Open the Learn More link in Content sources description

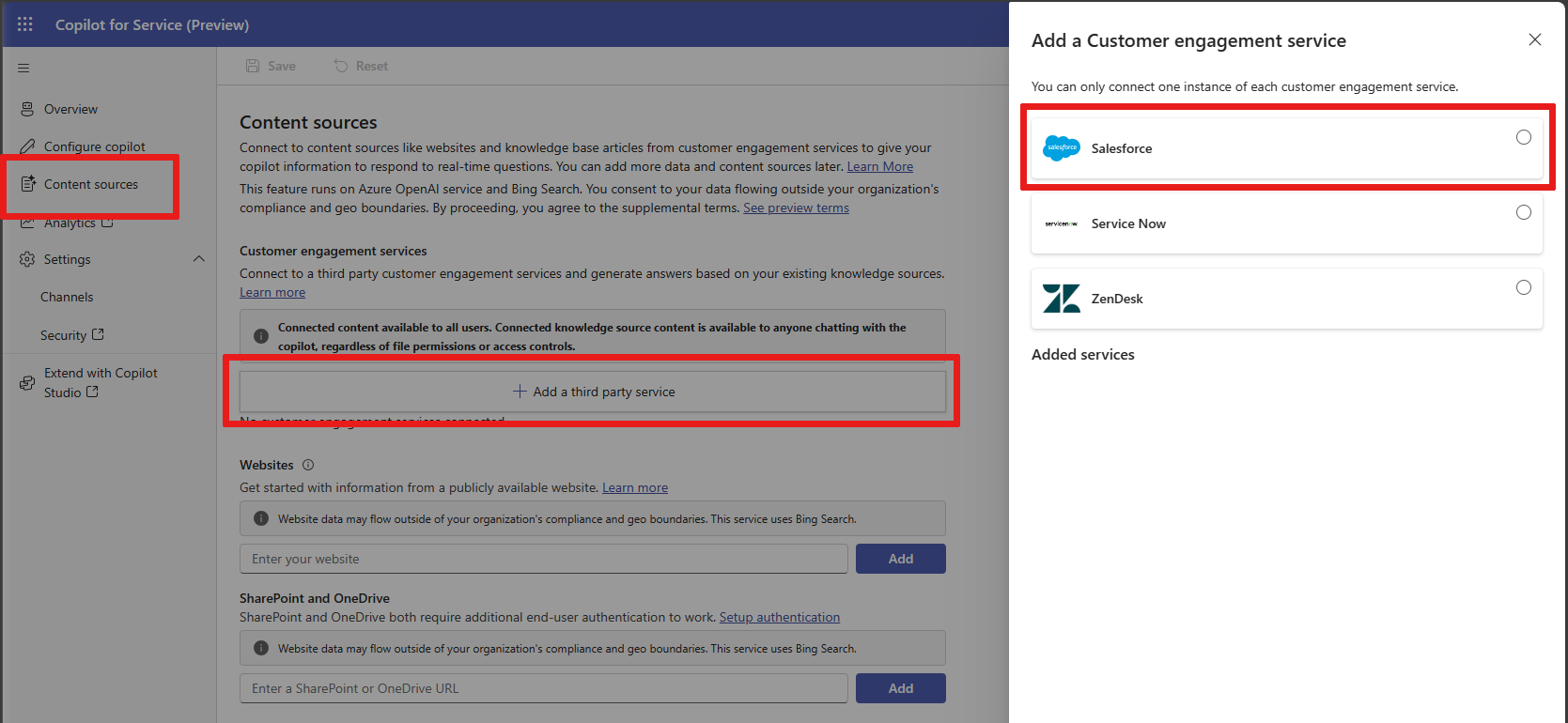880,166
